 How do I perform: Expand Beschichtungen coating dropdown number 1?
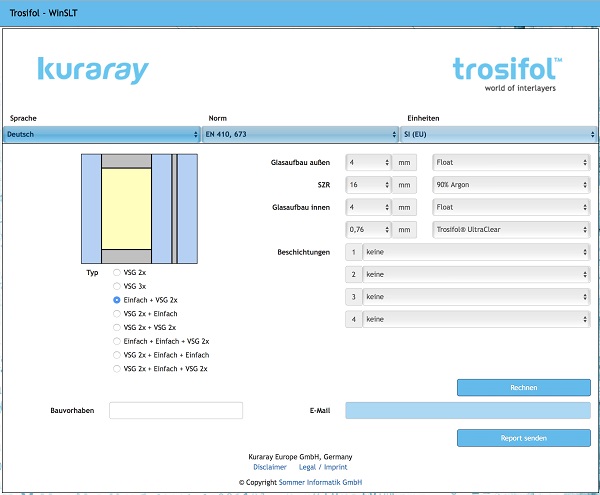click(x=476, y=252)
